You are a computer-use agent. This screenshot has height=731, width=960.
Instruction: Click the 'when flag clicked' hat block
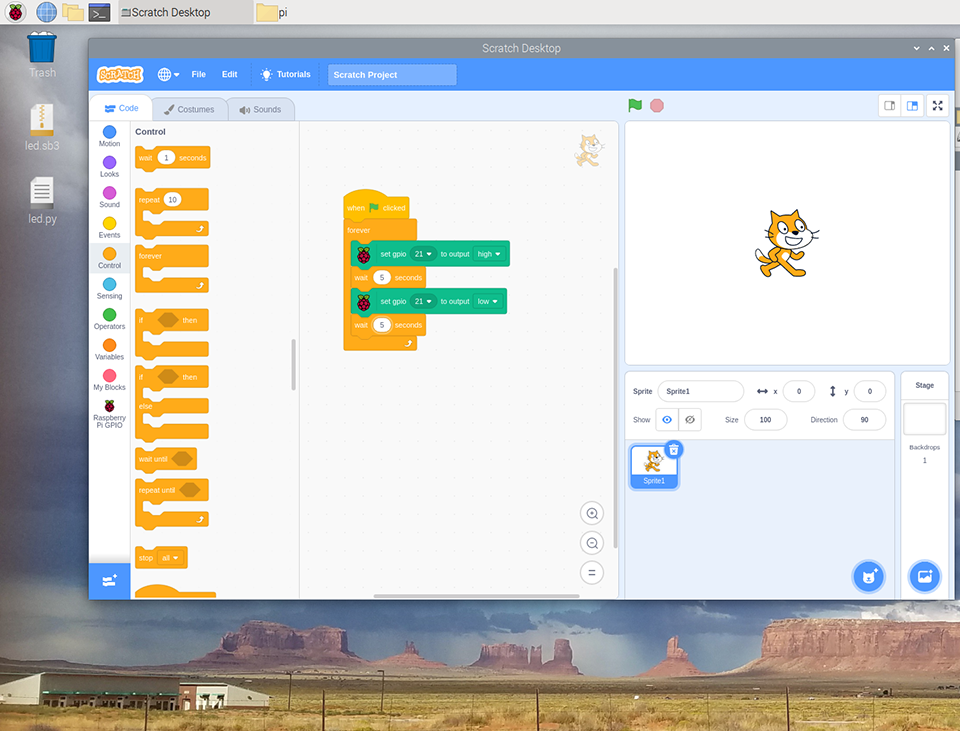coord(376,206)
